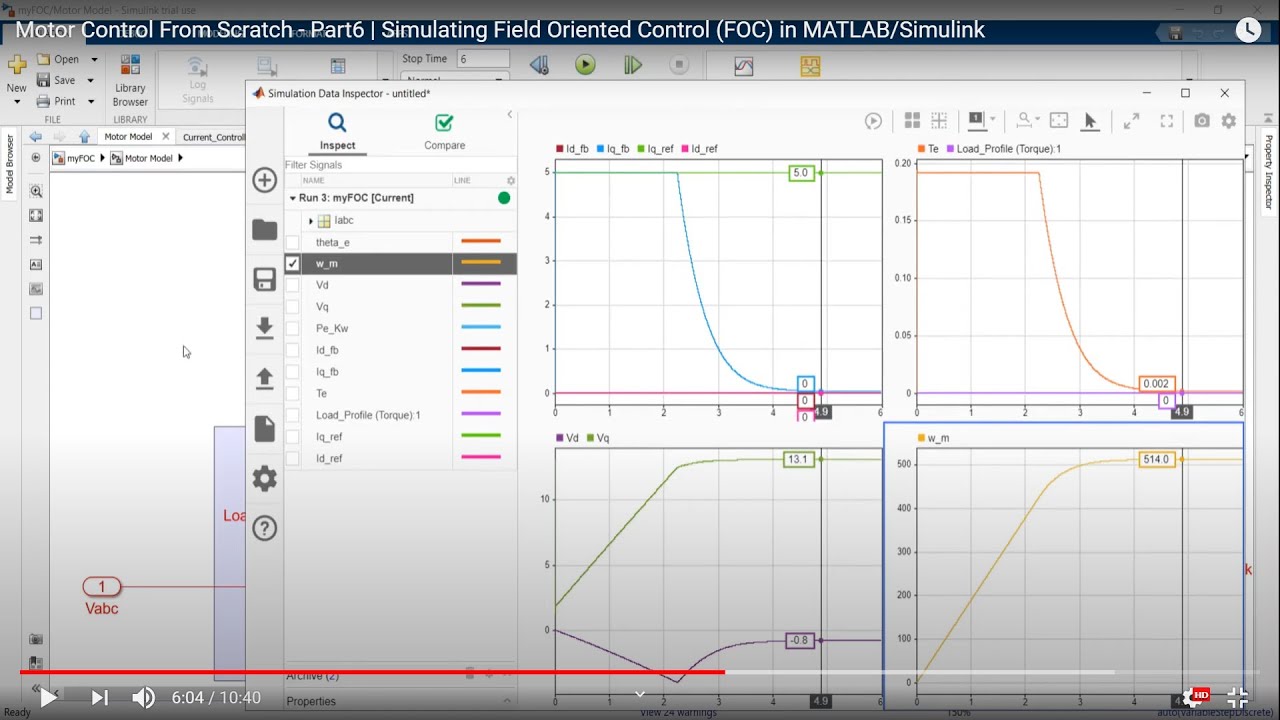The image size is (1280, 720).
Task: Select the Motor Model tab
Action: pyautogui.click(x=128, y=137)
